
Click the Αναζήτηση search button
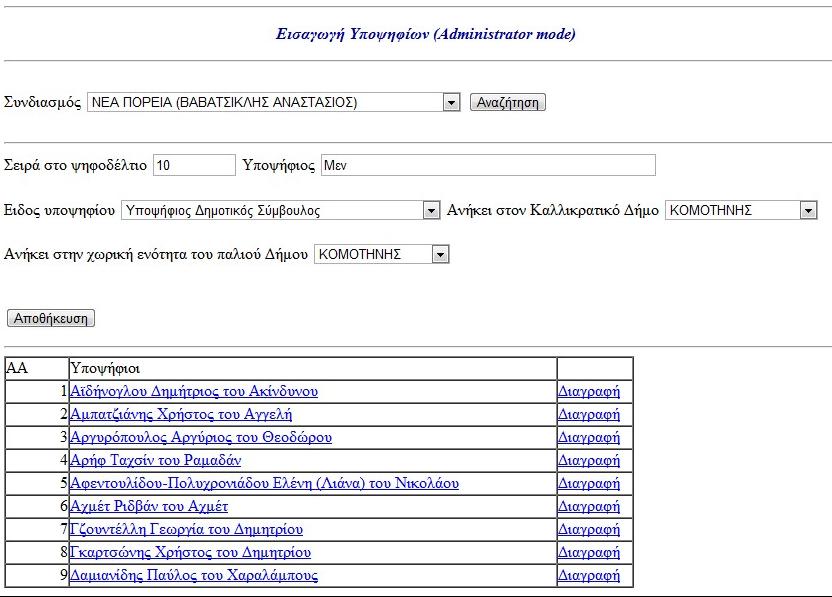[x=507, y=102]
